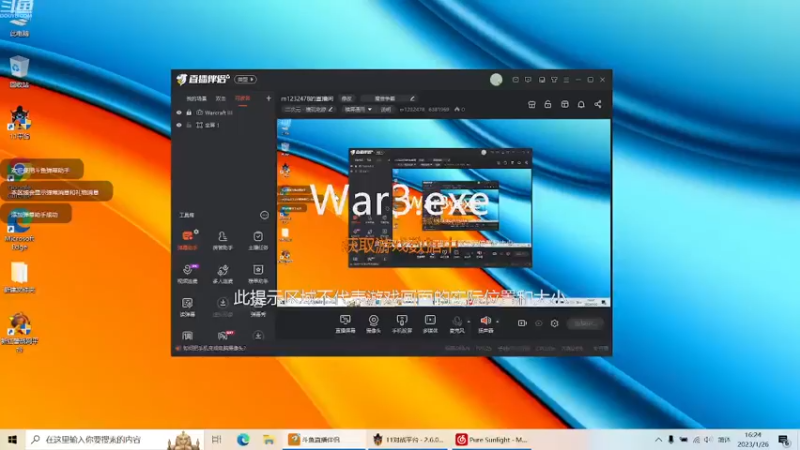Open the 弹幕秀 danmaku show tool
Image resolution: width=800 pixels, height=450 pixels.
258,308
